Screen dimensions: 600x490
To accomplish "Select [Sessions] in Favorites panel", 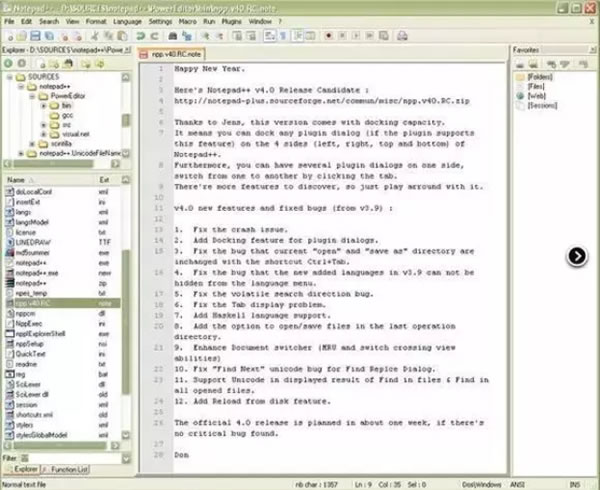I will 536,106.
